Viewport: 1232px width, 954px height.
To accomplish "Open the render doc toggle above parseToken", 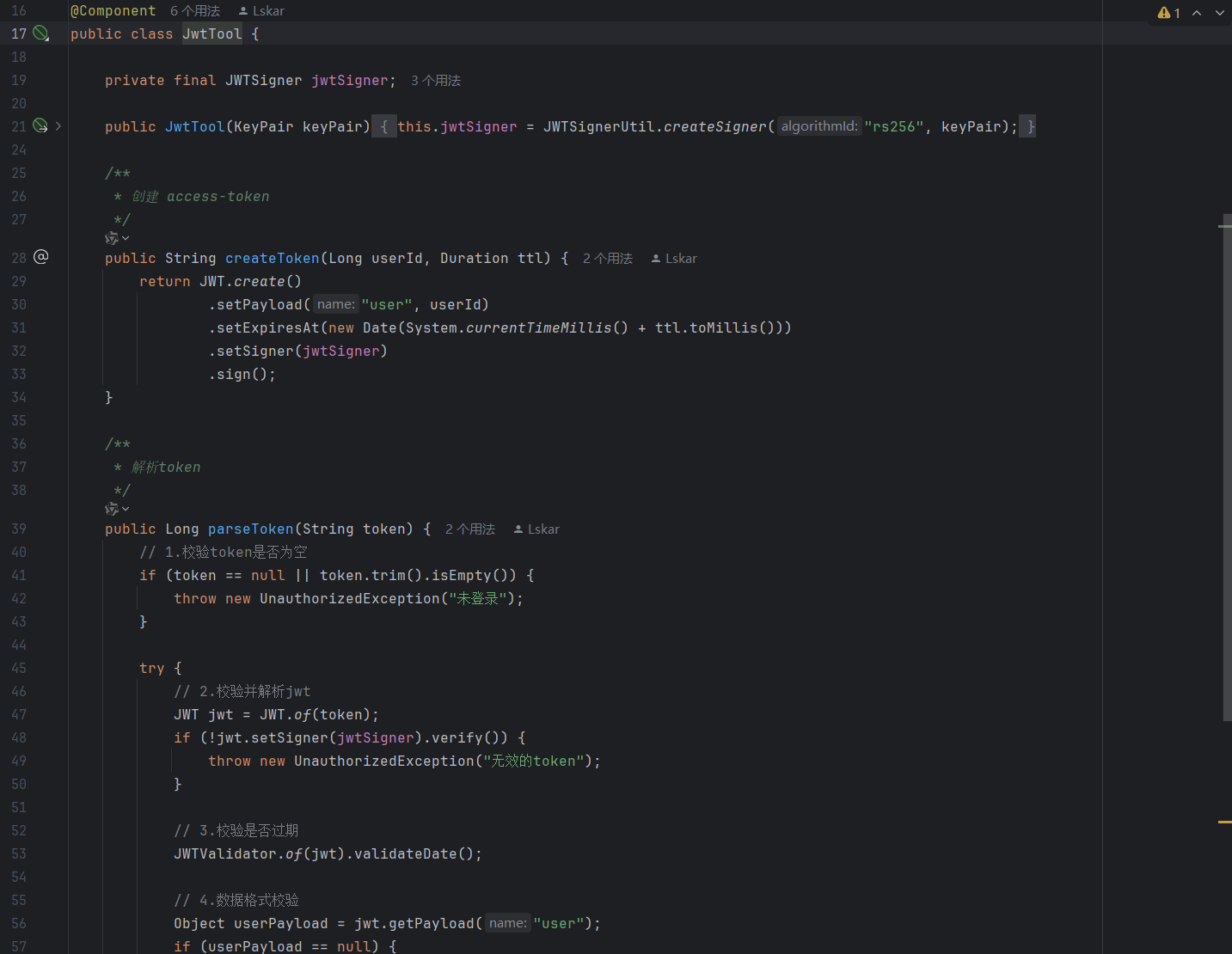I will [117, 509].
